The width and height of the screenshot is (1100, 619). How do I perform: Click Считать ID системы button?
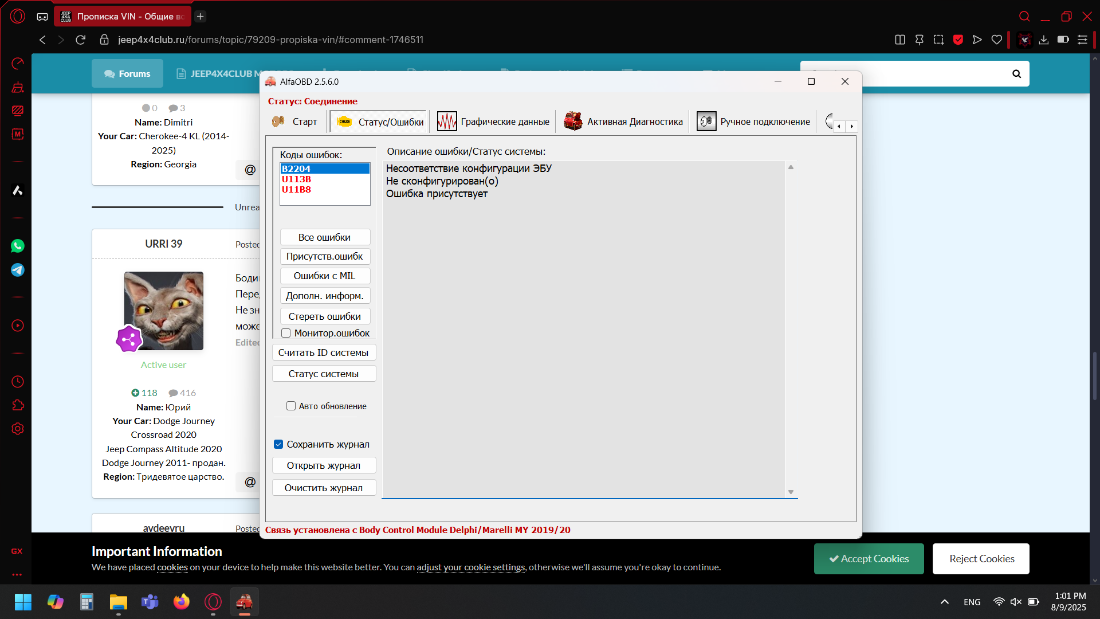pos(323,352)
